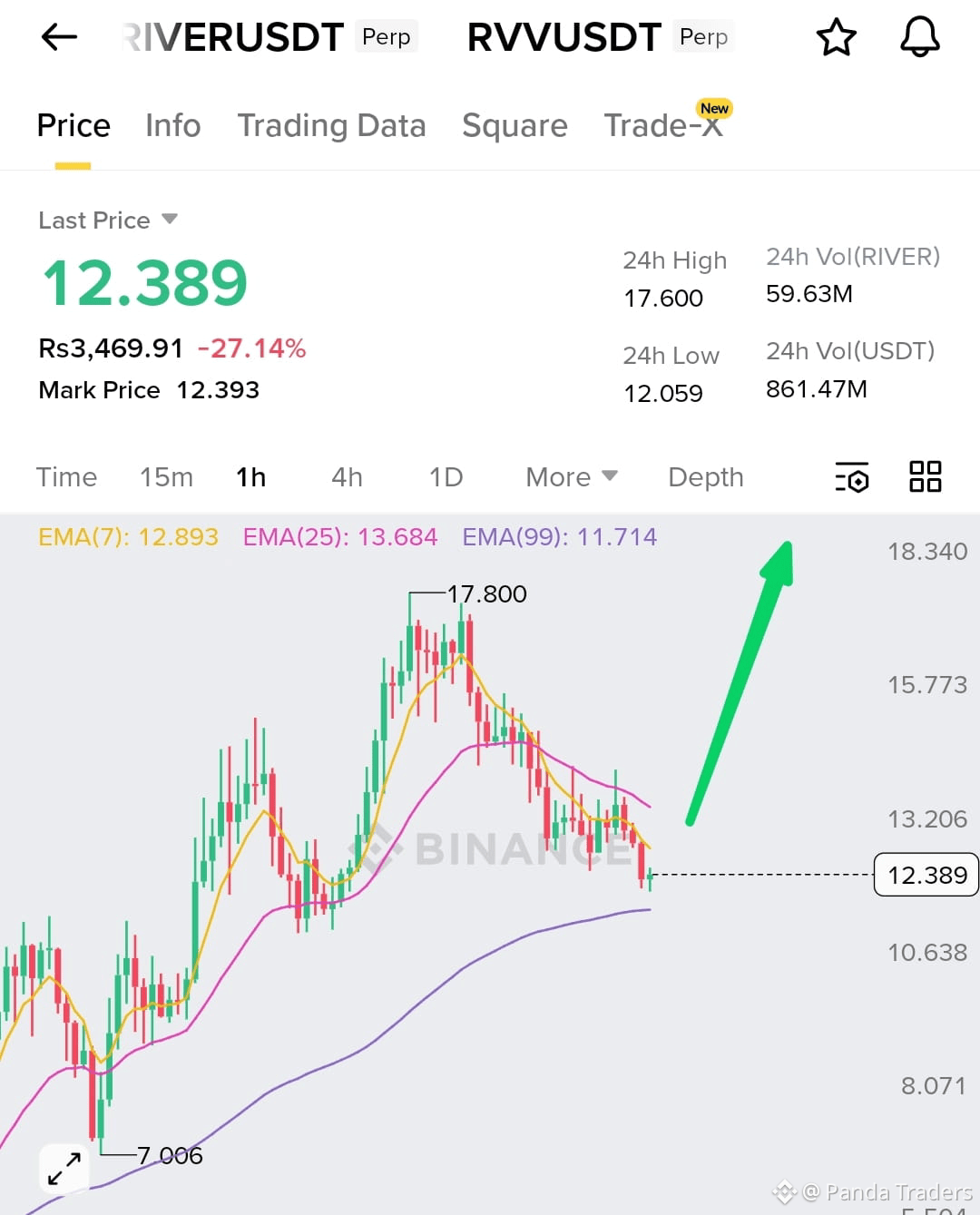Select the 1D chart interval
The image size is (980, 1215).
click(446, 476)
